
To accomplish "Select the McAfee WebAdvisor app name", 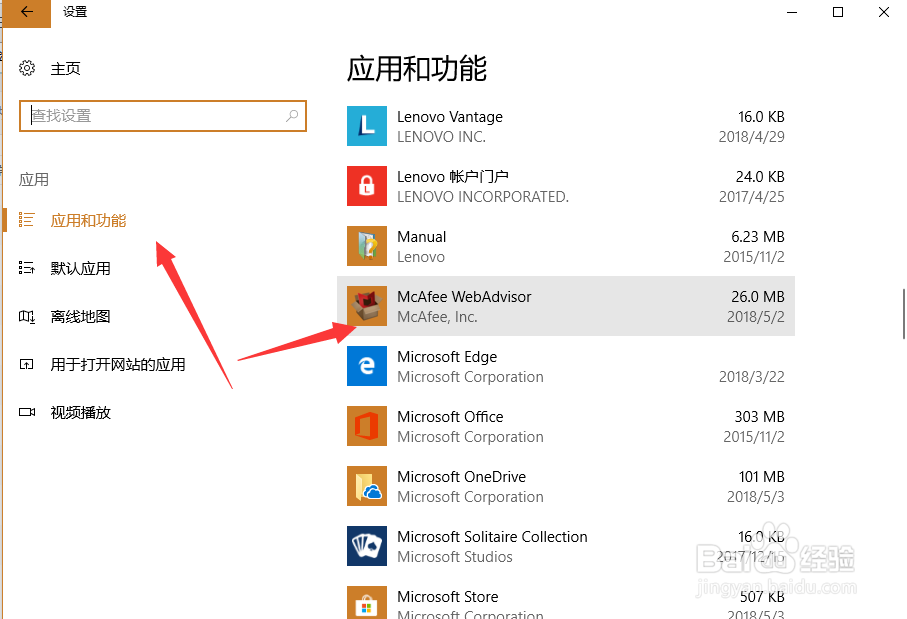I will pyautogui.click(x=464, y=297).
